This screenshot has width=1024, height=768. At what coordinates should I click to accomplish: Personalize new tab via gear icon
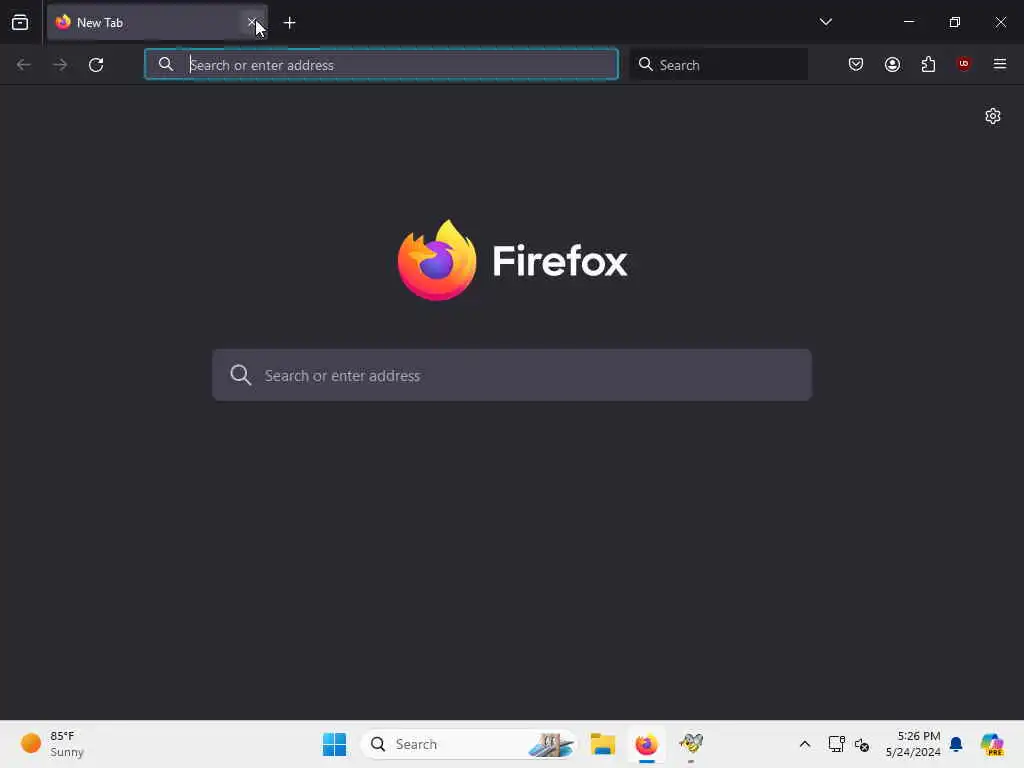click(993, 116)
